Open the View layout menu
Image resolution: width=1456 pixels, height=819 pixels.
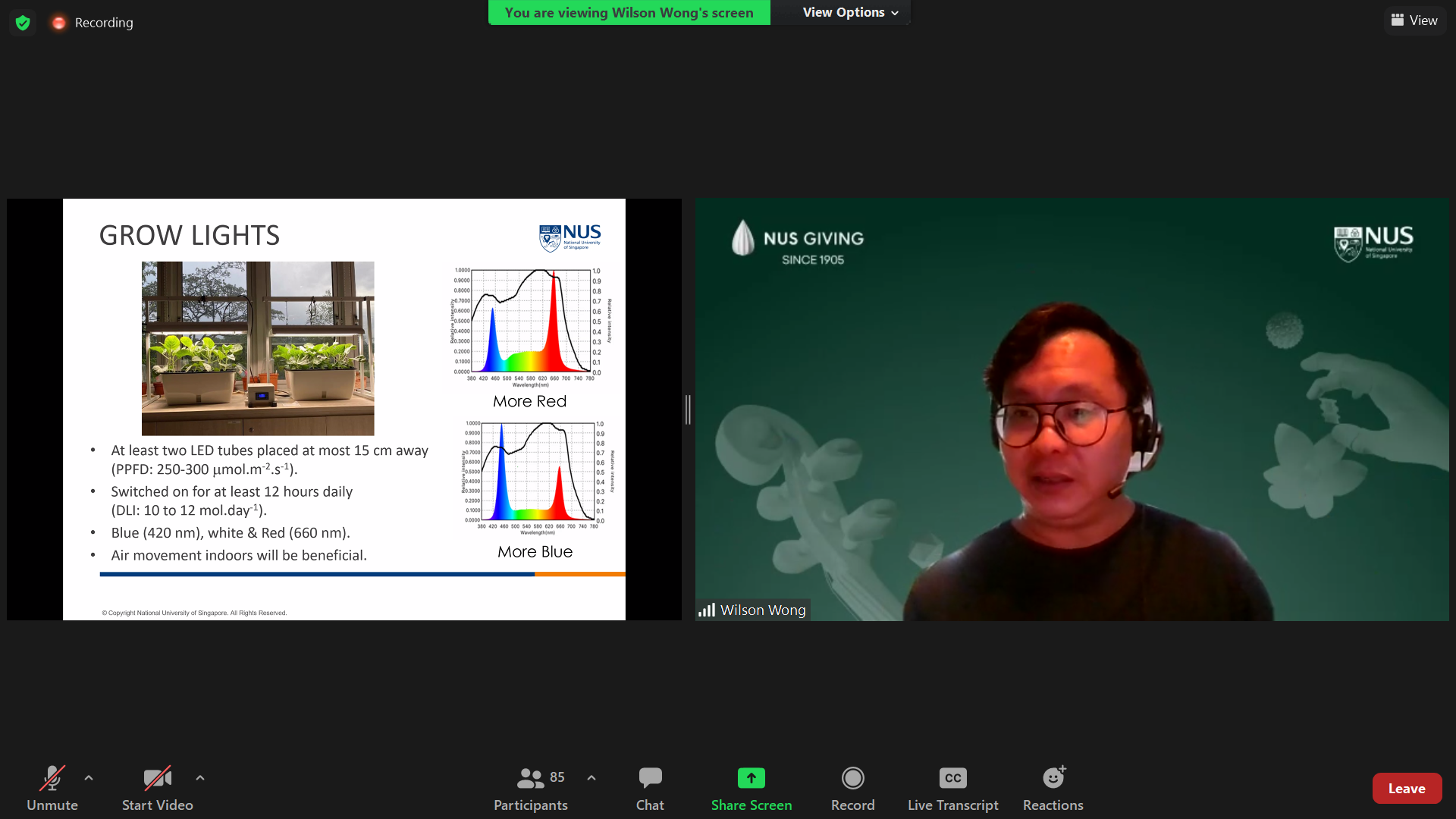(x=1414, y=20)
